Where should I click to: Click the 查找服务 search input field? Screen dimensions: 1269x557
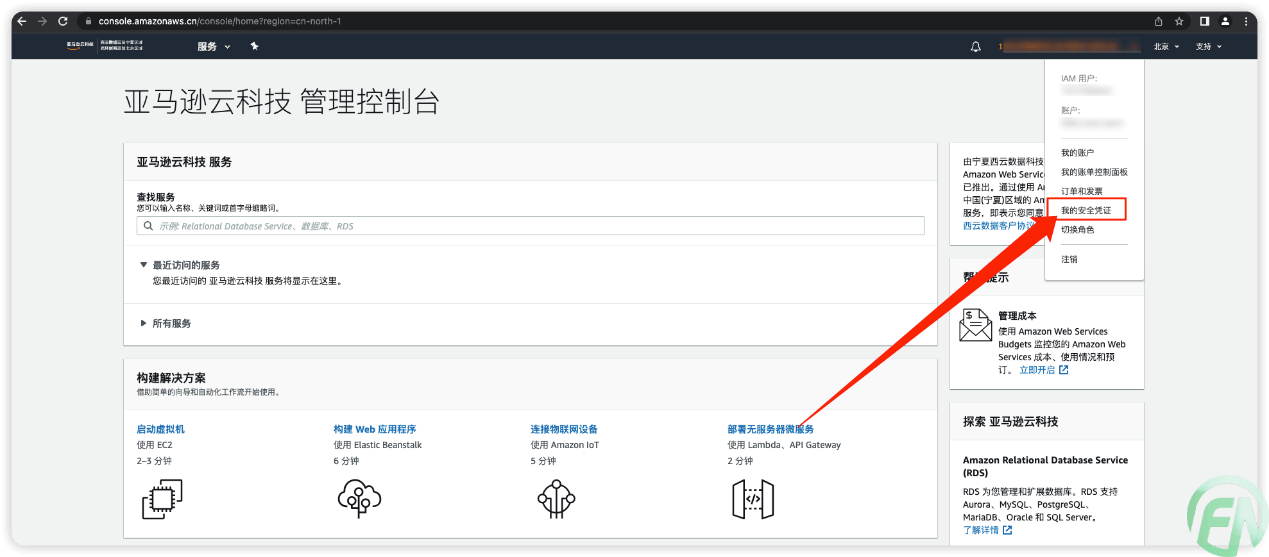coord(530,226)
